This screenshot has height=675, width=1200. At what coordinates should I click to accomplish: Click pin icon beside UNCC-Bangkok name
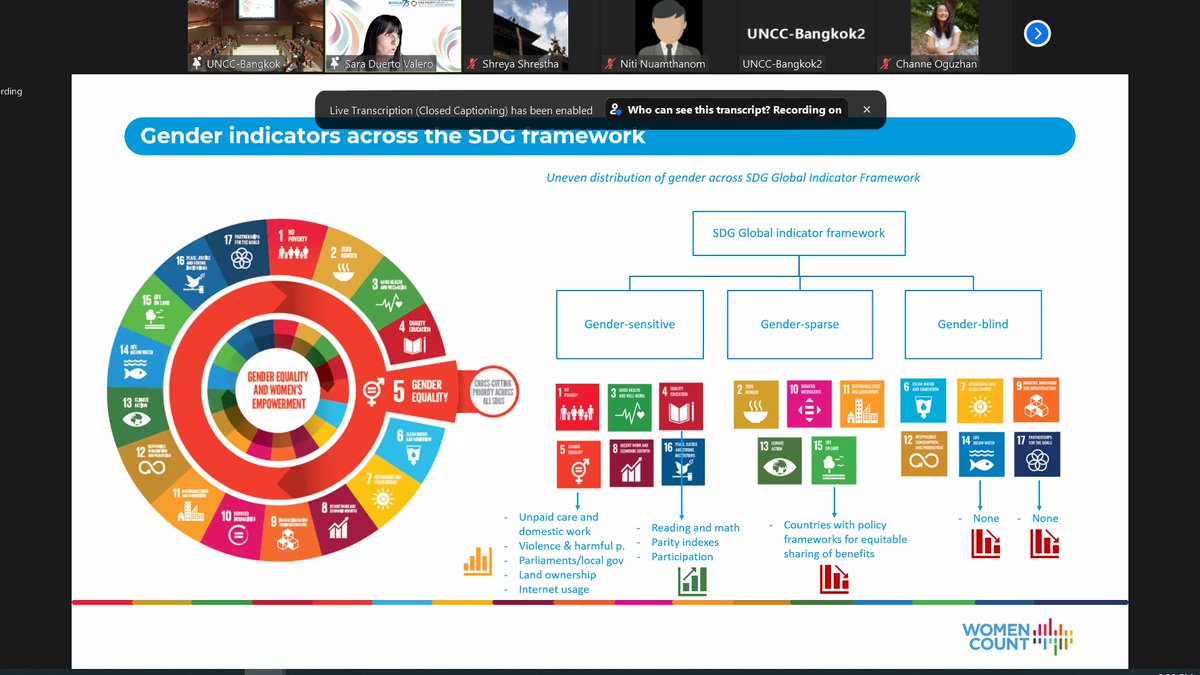(x=197, y=64)
